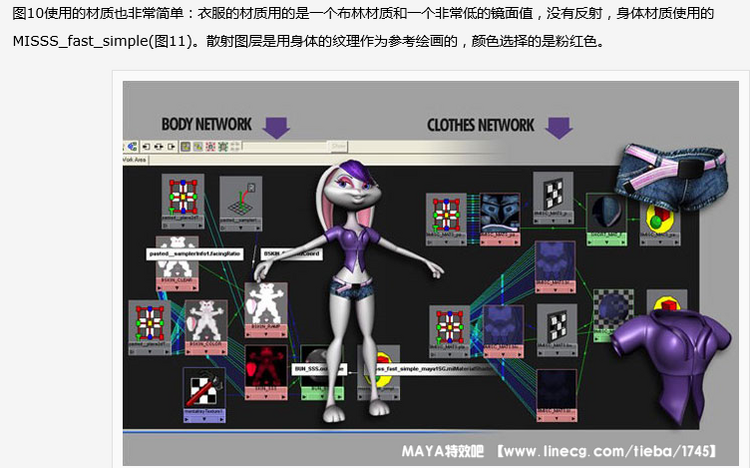Click the mentalrayTexture node with hammer icon
The height and width of the screenshot is (468, 750).
coord(203,388)
